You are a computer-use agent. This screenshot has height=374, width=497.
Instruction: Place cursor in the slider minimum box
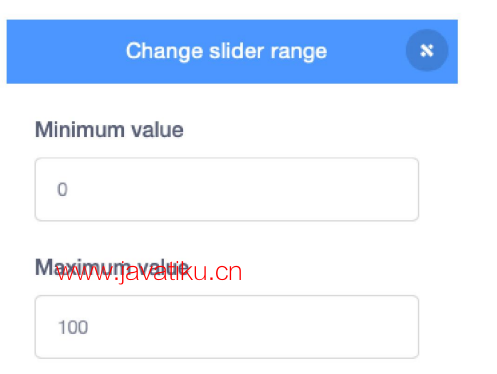click(x=227, y=189)
